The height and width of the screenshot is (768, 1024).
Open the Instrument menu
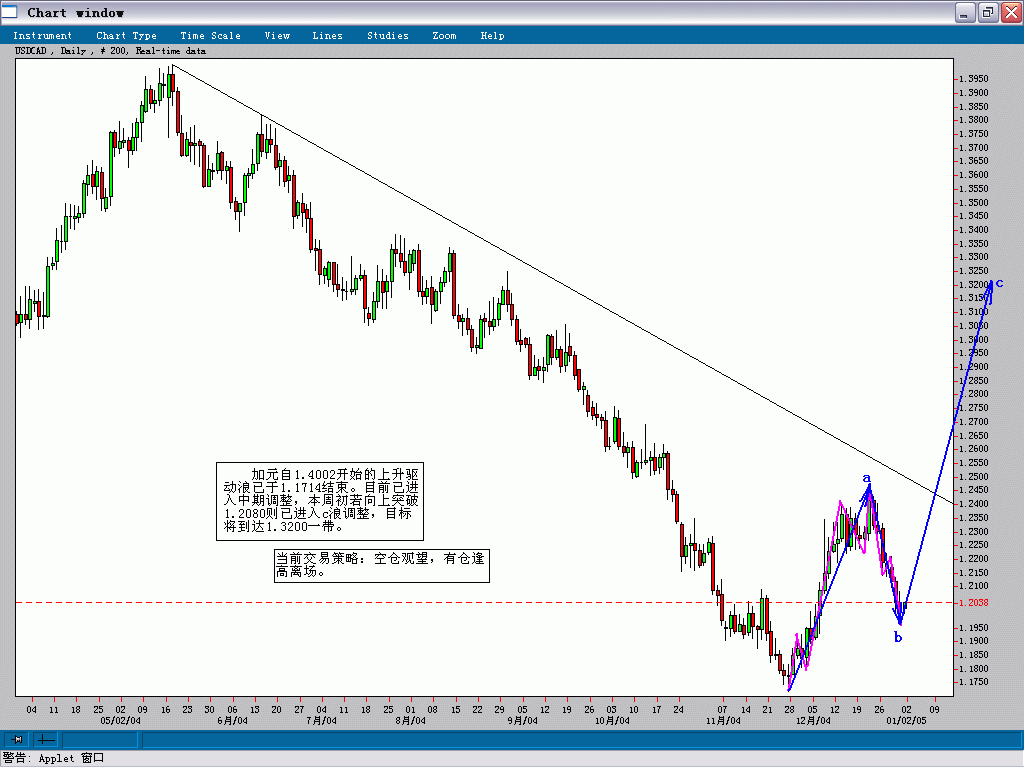pos(42,36)
